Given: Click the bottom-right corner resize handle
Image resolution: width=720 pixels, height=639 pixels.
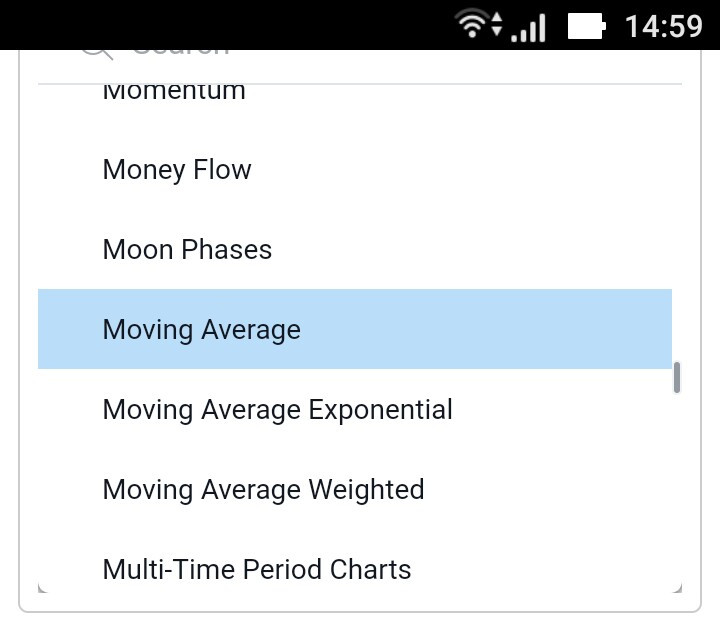Looking at the screenshot, I should (x=677, y=589).
